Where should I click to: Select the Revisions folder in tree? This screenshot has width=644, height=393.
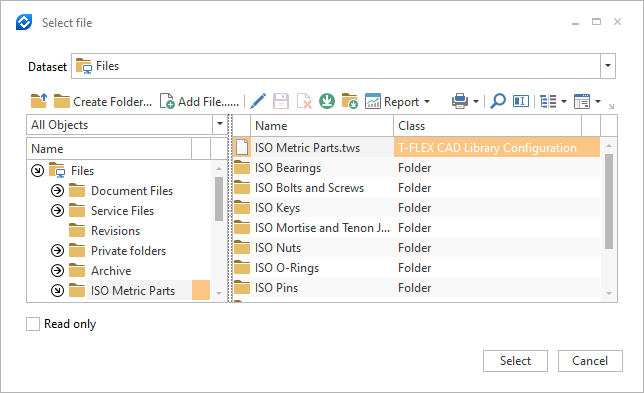coord(115,231)
